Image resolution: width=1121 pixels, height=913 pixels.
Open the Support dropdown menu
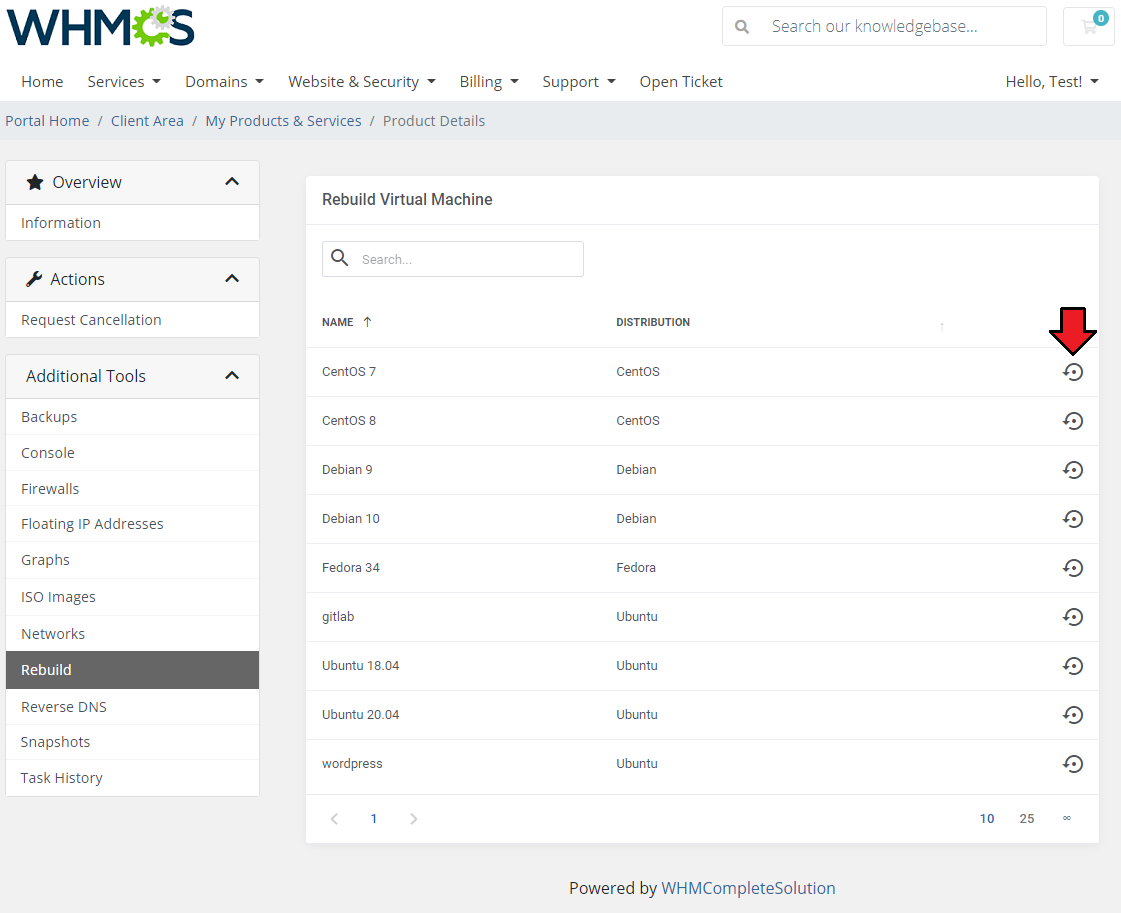coord(578,82)
